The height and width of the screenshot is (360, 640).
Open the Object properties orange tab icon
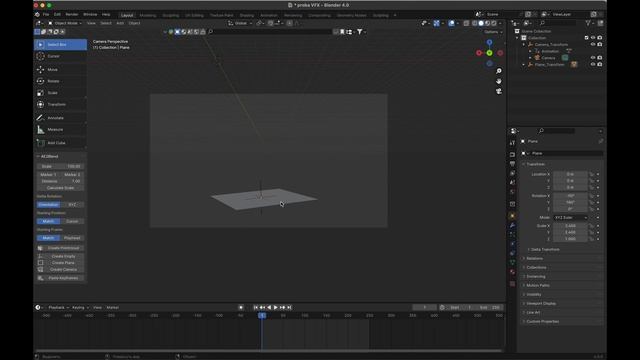pyautogui.click(x=512, y=216)
